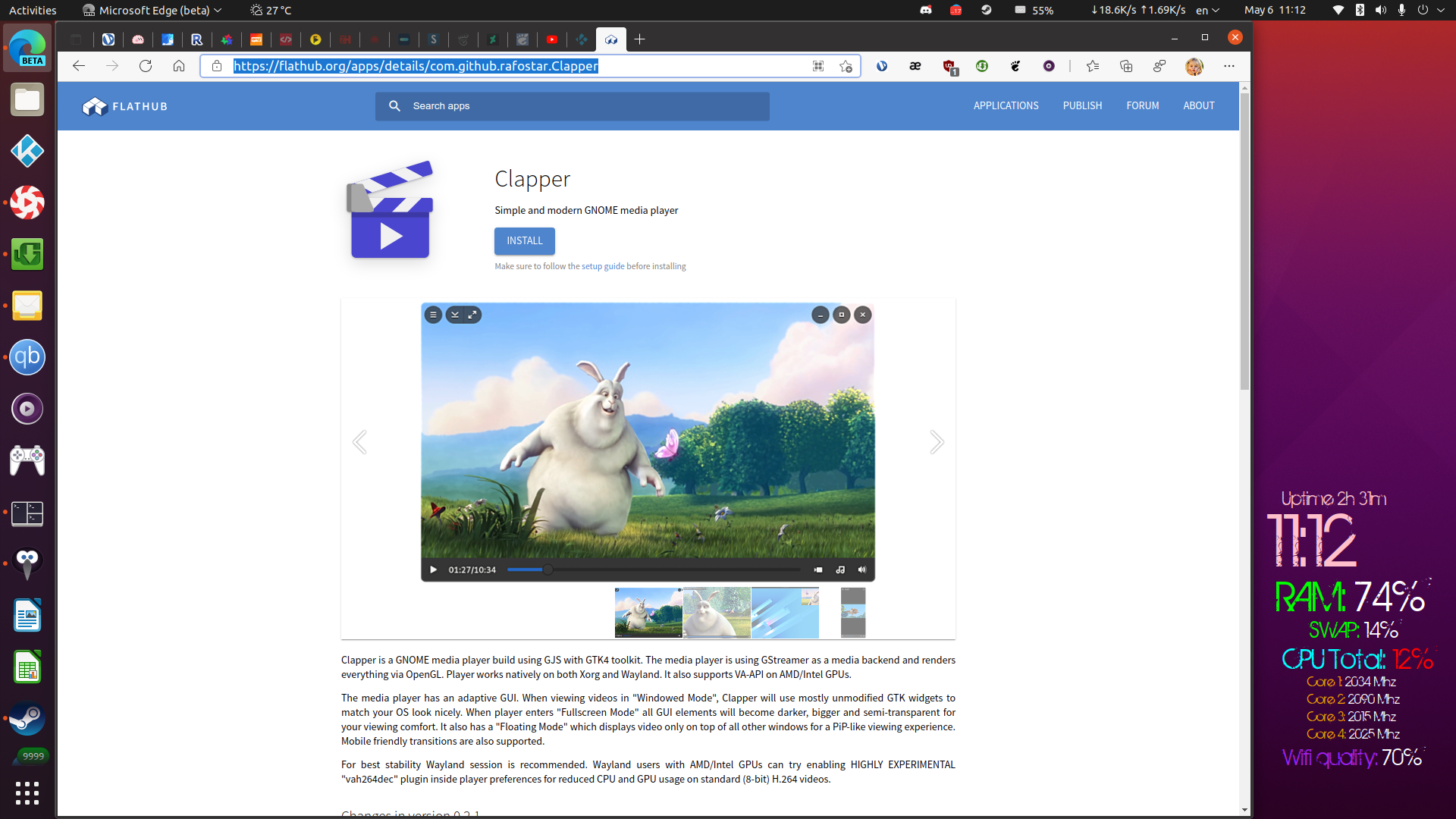The image size is (1456, 819).
Task: Click the 27 °C weather indicator
Action: [x=271, y=10]
